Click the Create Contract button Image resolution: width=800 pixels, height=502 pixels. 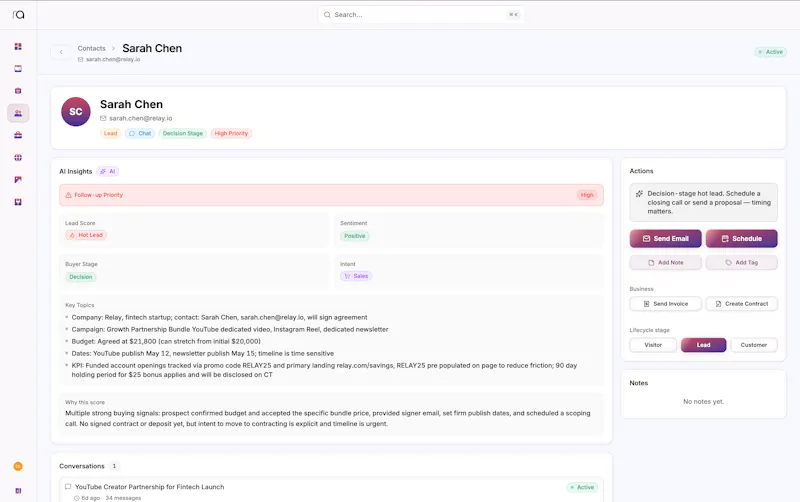741,304
